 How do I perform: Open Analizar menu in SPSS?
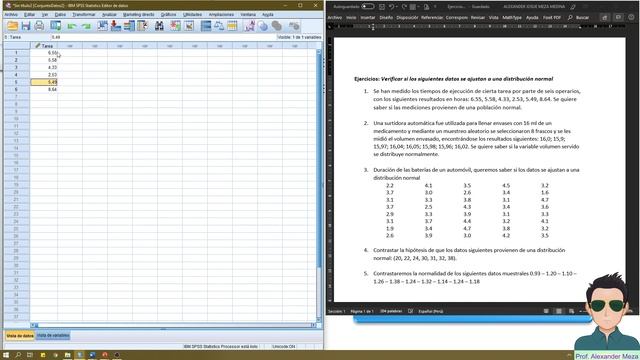click(109, 14)
